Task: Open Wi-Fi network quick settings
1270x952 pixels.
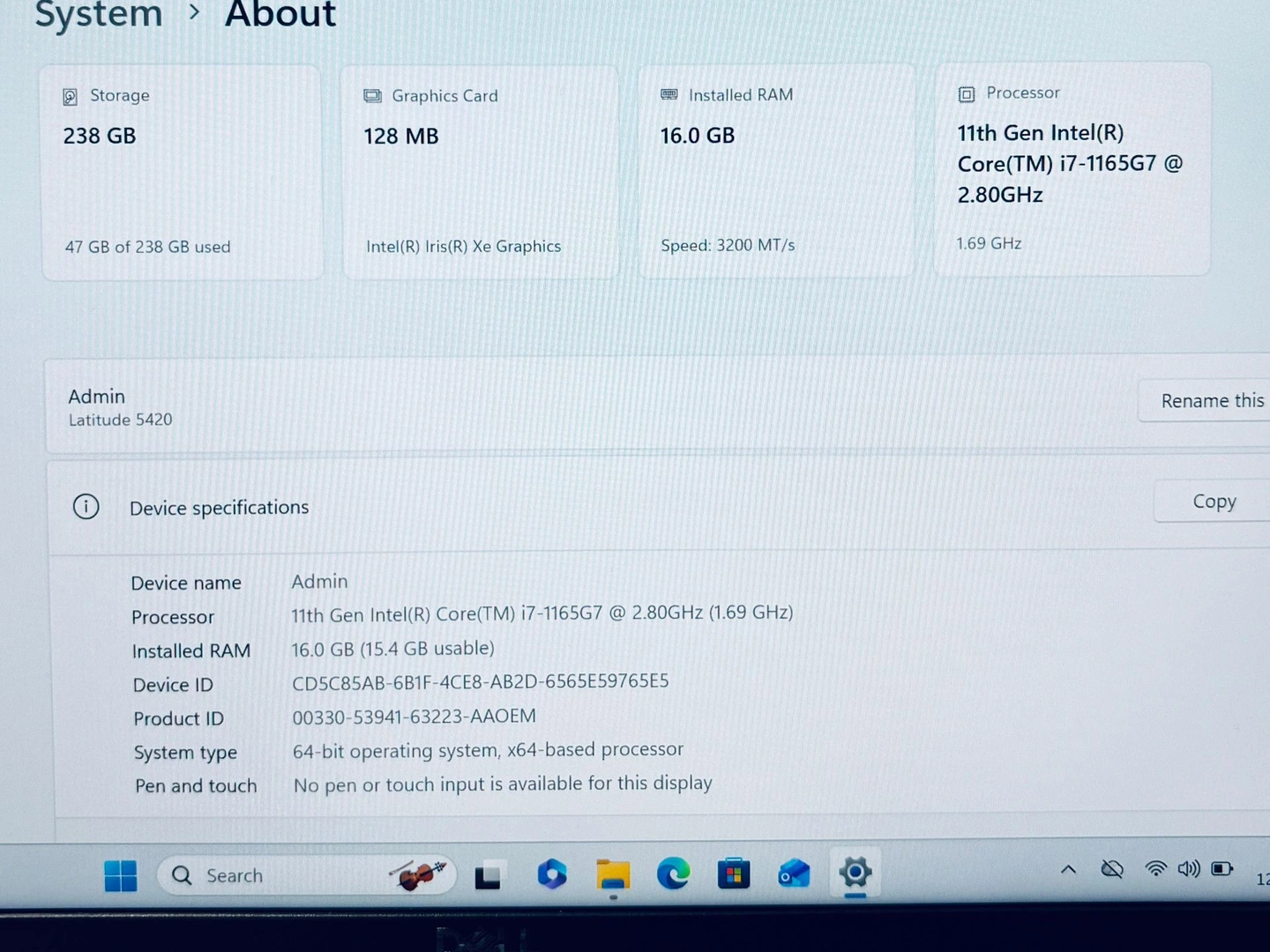Action: point(1155,869)
